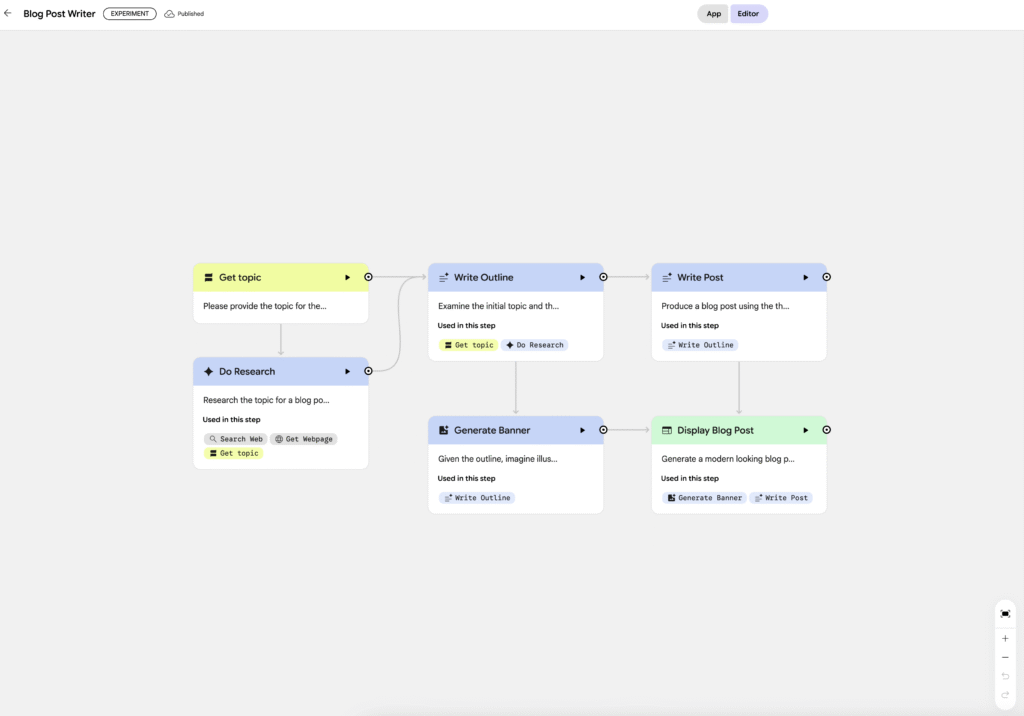The width and height of the screenshot is (1024, 716).
Task: Click the Search Web tool chip
Action: tap(236, 439)
